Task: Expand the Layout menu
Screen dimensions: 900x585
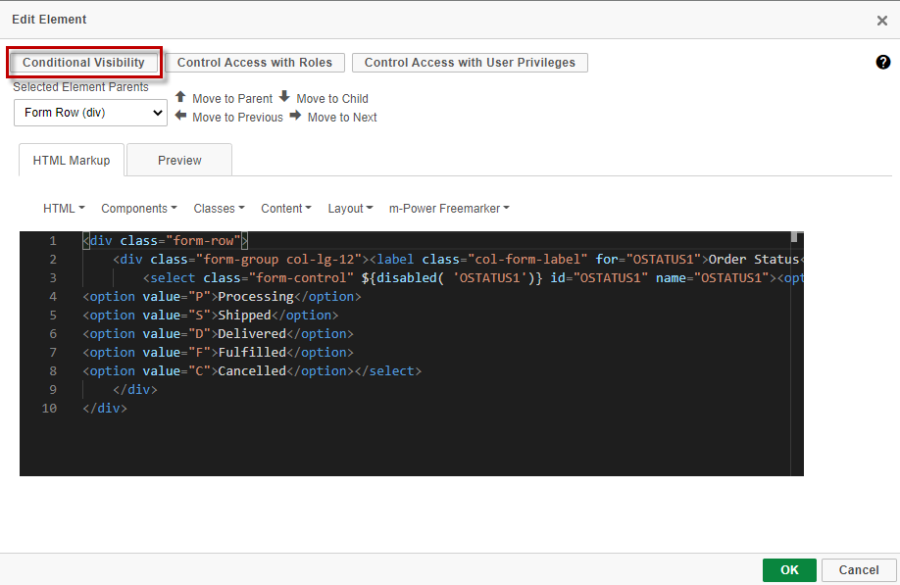Action: 350,208
